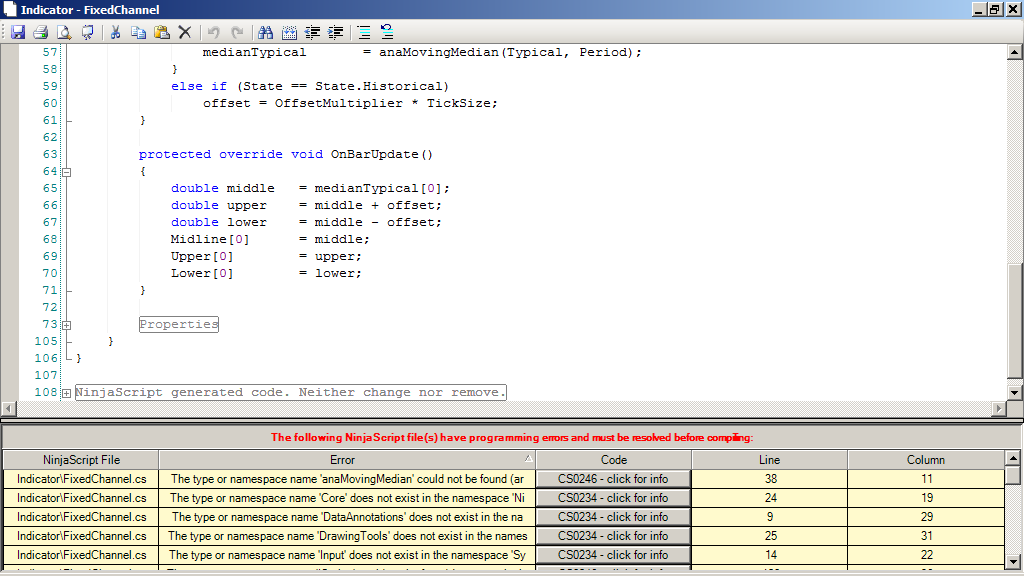Screen dimensions: 1024x576
Task: Select the 'Core' does not exist error
Action: click(x=347, y=498)
